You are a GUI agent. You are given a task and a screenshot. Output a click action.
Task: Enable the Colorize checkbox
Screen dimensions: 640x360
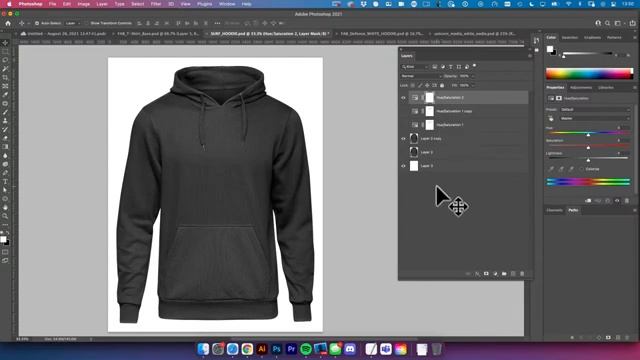(582, 169)
